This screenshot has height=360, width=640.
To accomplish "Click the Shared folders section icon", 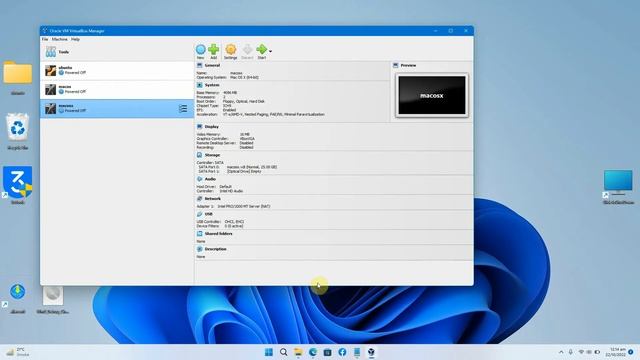I will tap(200, 234).
